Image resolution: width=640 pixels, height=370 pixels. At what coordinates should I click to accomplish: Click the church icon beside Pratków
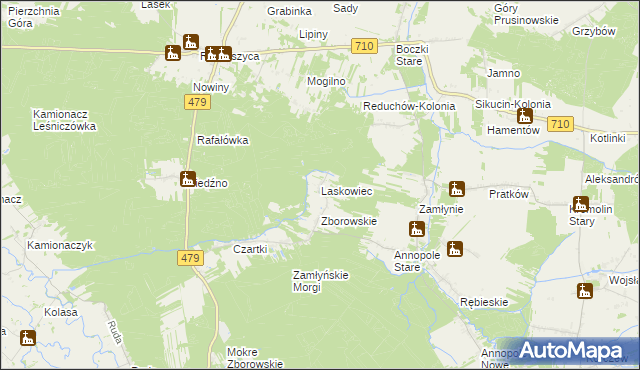pyautogui.click(x=457, y=189)
